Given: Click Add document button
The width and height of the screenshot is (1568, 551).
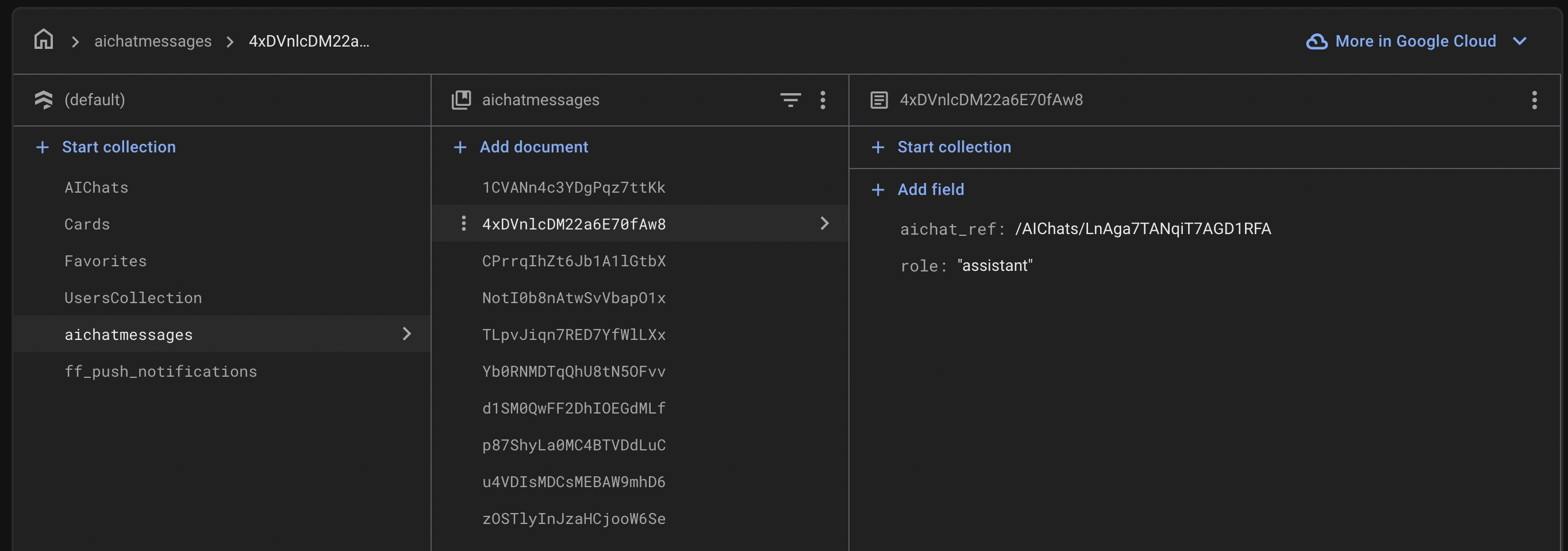Looking at the screenshot, I should click(x=534, y=147).
